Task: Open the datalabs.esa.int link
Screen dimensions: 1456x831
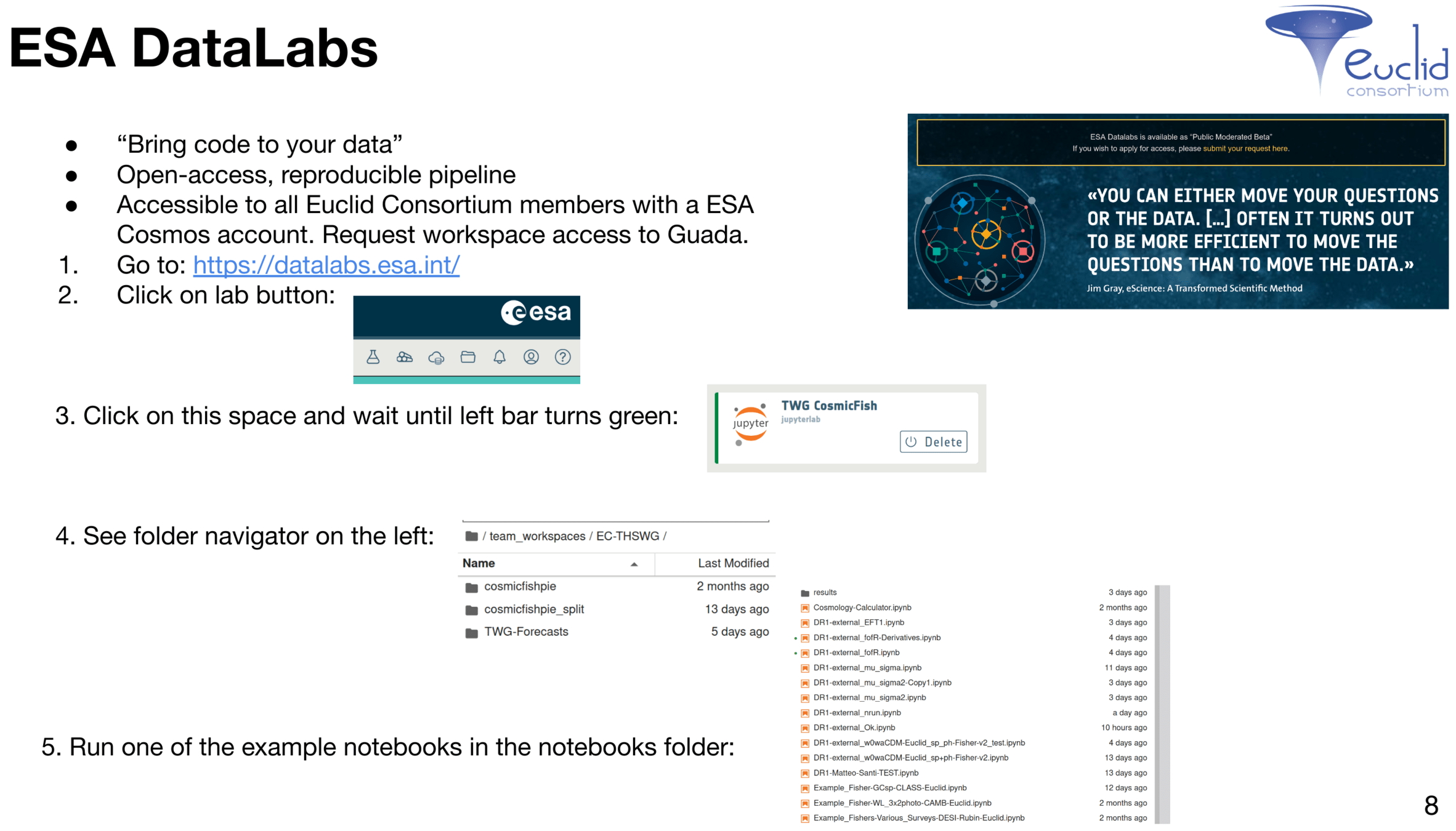Action: [326, 265]
